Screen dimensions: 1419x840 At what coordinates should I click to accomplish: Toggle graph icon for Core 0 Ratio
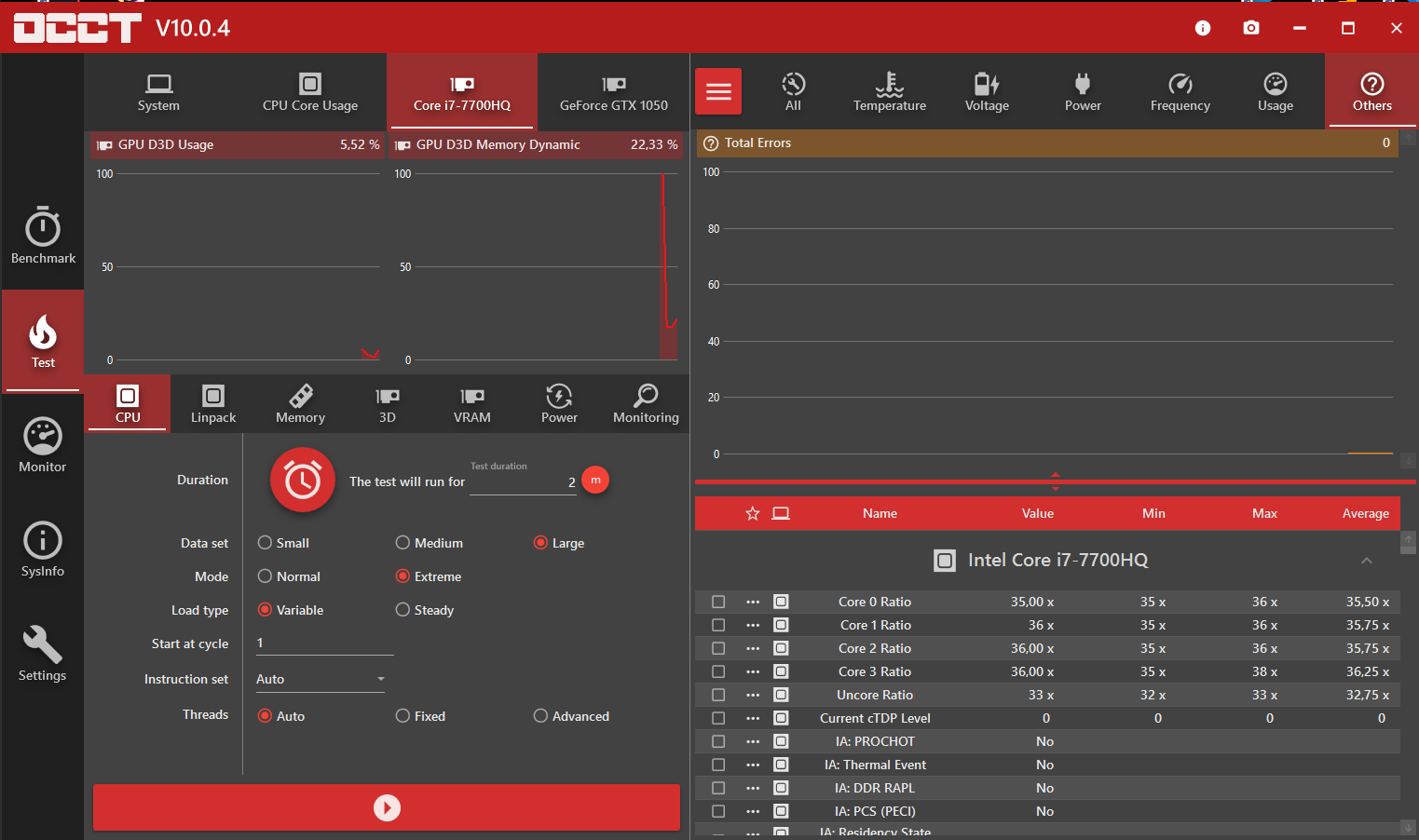781,602
